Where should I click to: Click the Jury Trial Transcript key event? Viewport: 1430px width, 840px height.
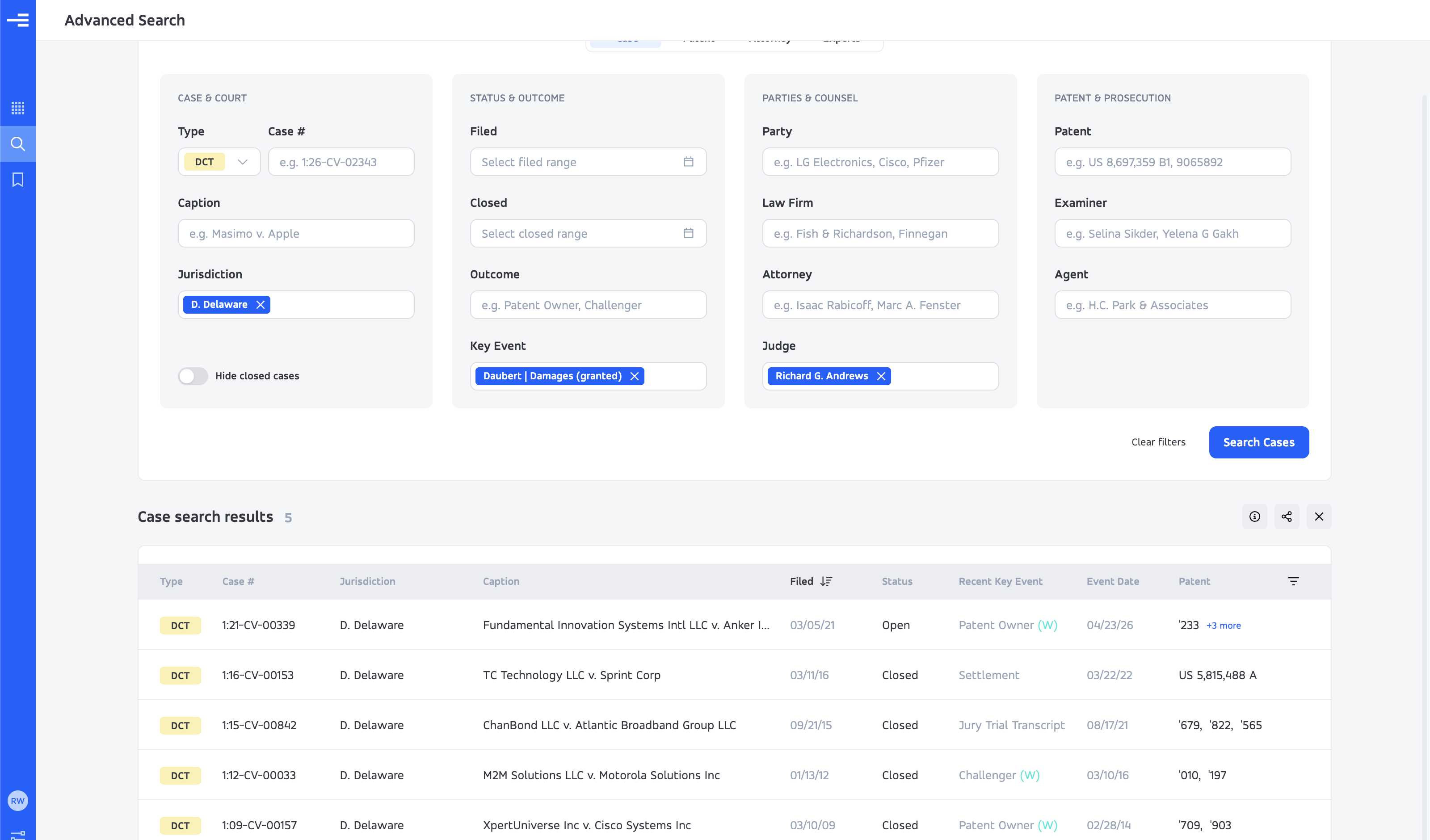[1012, 725]
